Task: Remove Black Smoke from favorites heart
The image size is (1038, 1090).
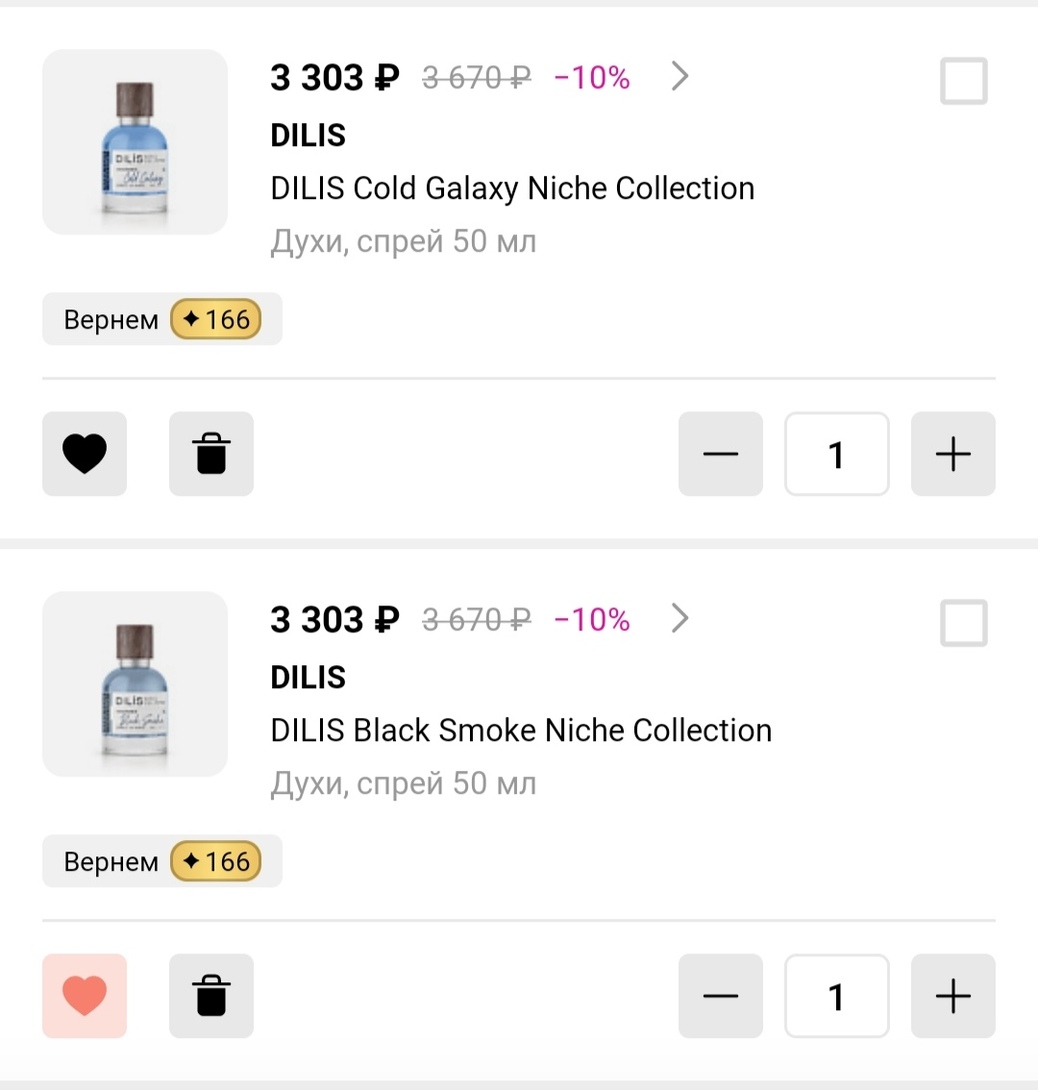Action: (84, 996)
